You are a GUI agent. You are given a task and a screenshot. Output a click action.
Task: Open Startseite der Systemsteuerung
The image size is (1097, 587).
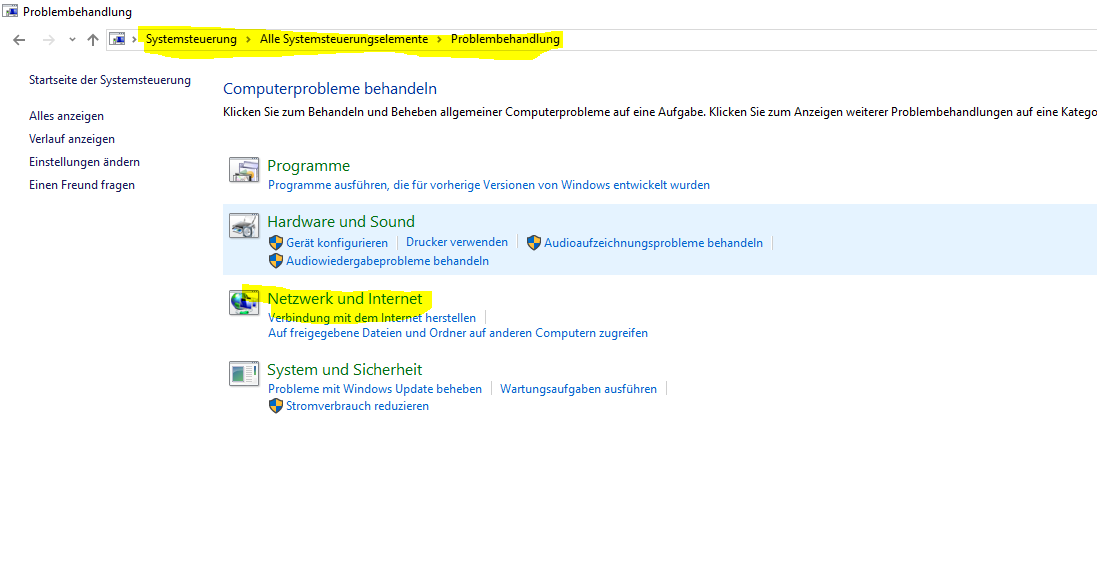110,80
